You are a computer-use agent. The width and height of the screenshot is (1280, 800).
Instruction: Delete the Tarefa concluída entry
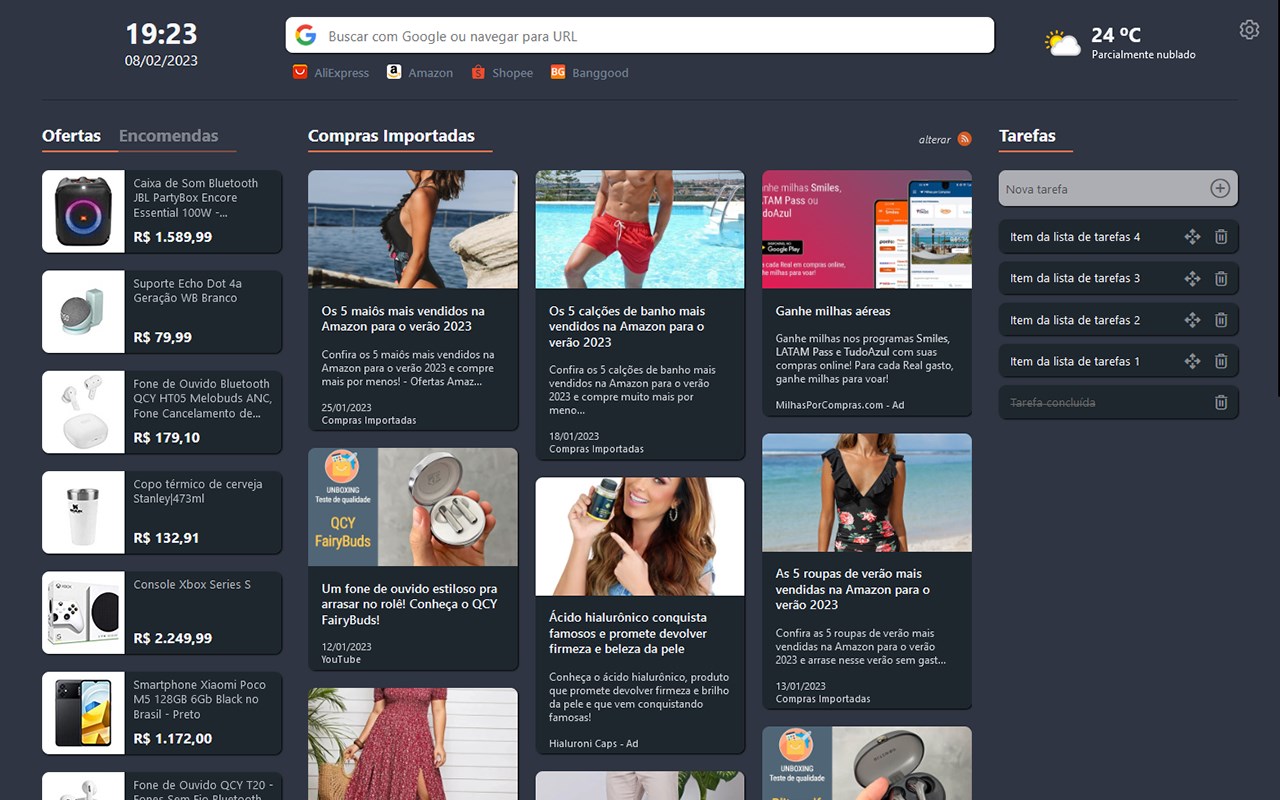pyautogui.click(x=1221, y=402)
